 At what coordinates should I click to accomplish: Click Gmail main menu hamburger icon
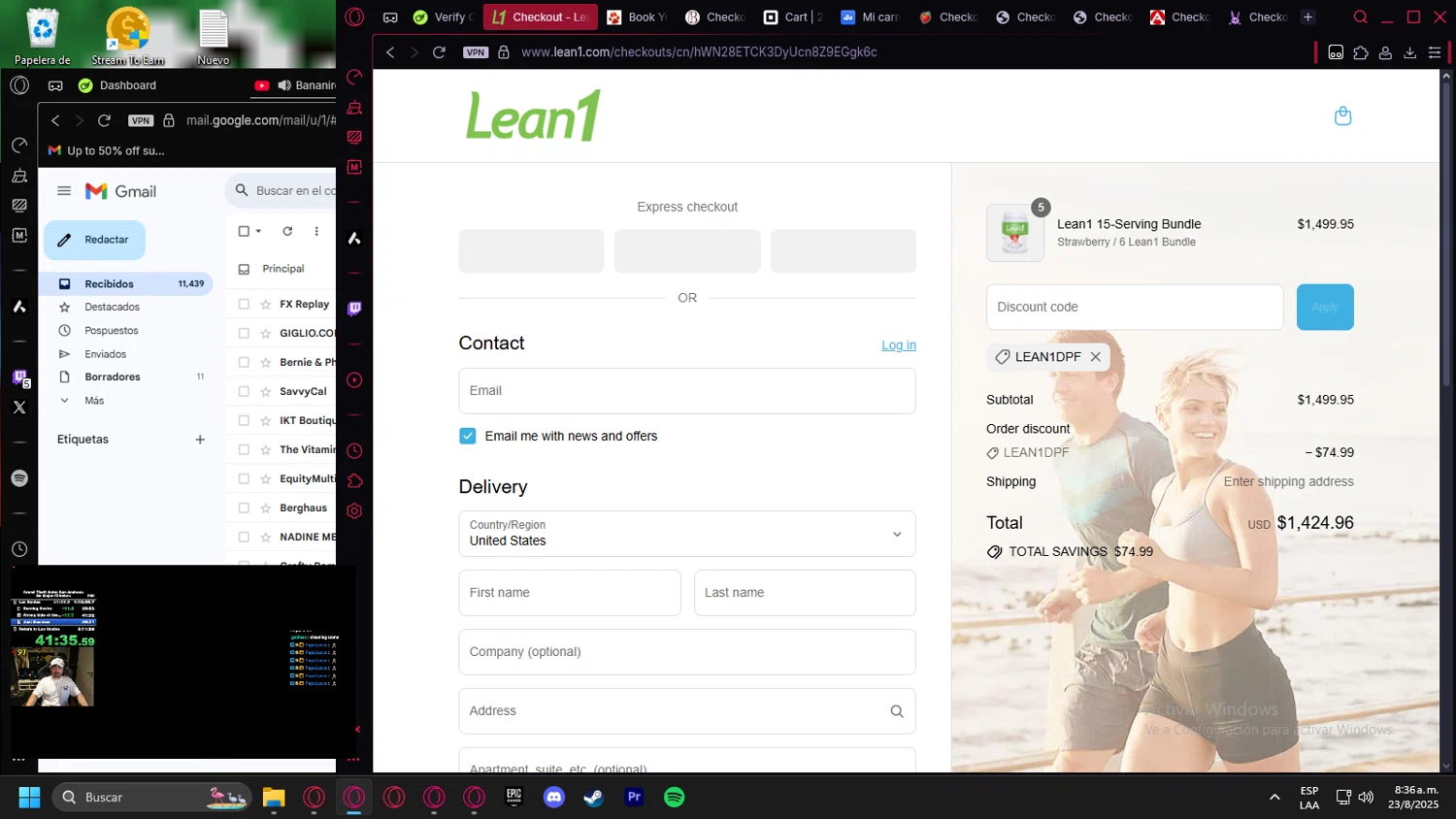pyautogui.click(x=64, y=191)
